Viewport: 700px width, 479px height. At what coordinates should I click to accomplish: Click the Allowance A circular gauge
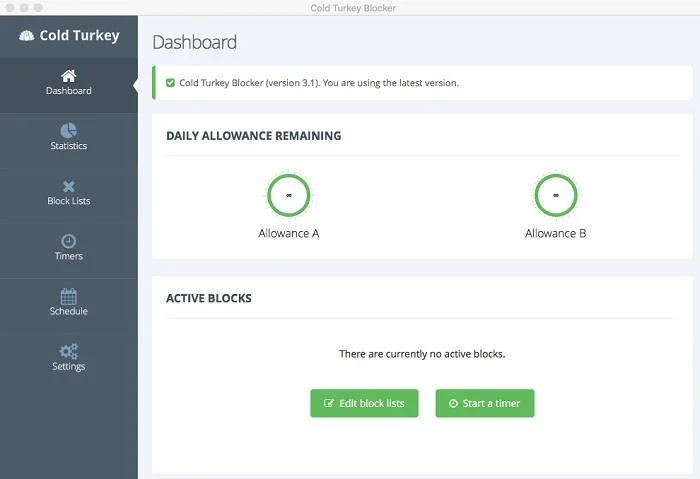point(288,196)
